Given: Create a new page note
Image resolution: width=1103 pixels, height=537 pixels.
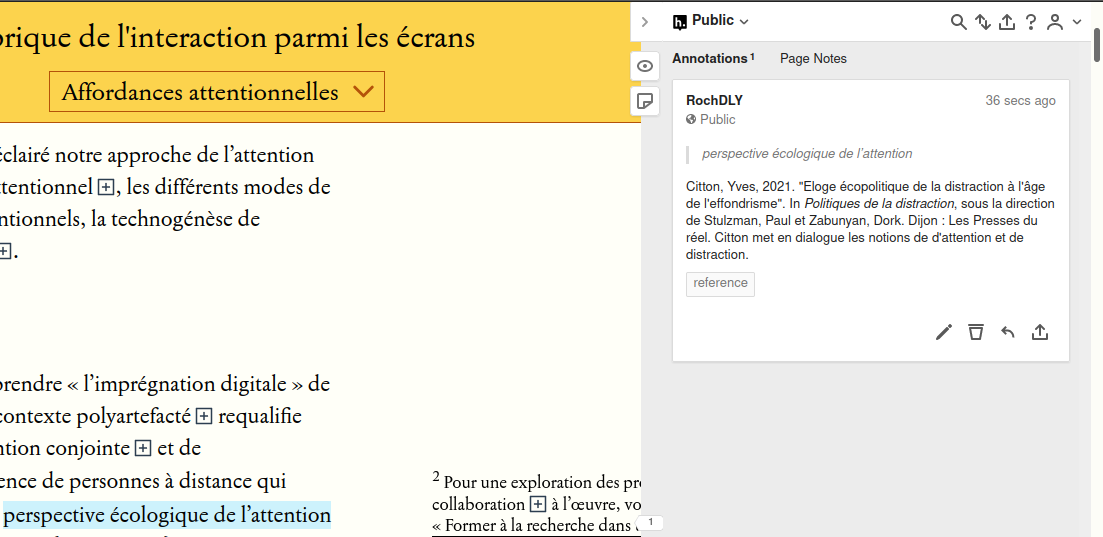Looking at the screenshot, I should (645, 101).
